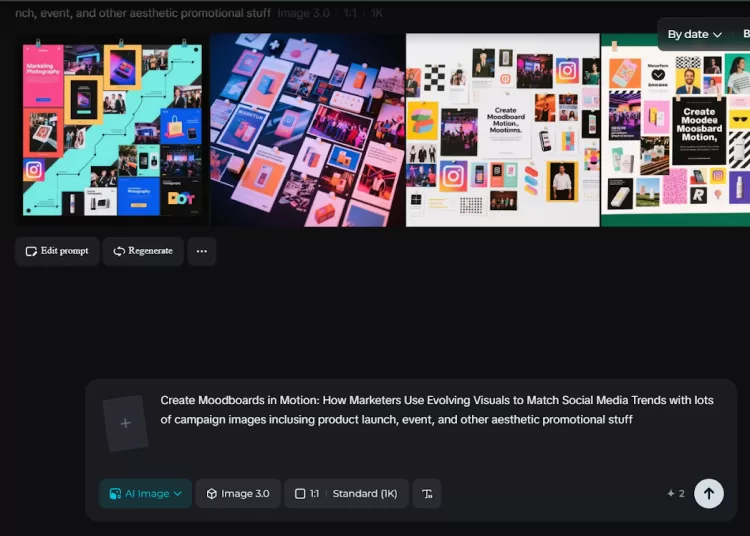Open third generated moodboard on white background

502,130
